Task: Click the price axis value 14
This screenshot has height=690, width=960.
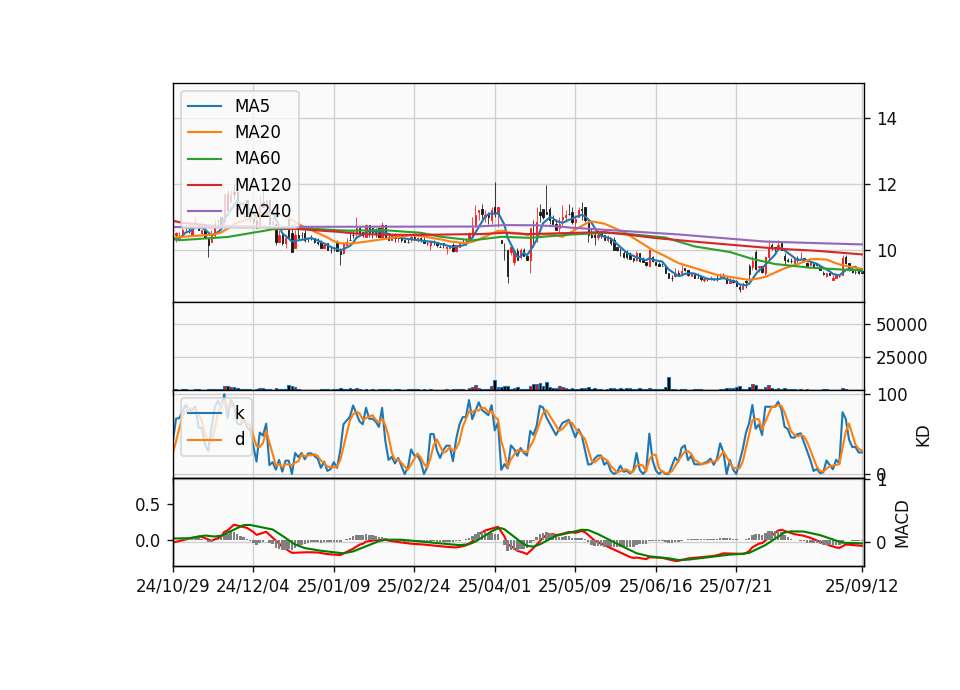Action: coord(887,119)
